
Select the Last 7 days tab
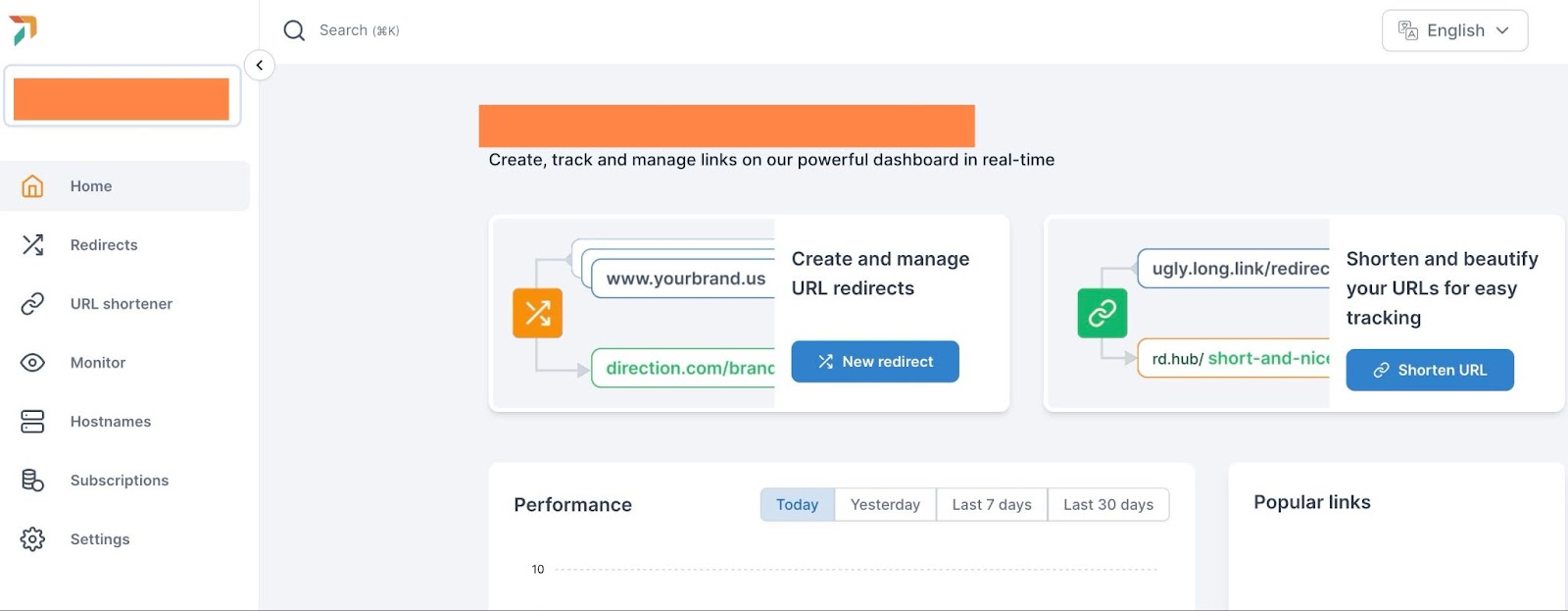(992, 504)
